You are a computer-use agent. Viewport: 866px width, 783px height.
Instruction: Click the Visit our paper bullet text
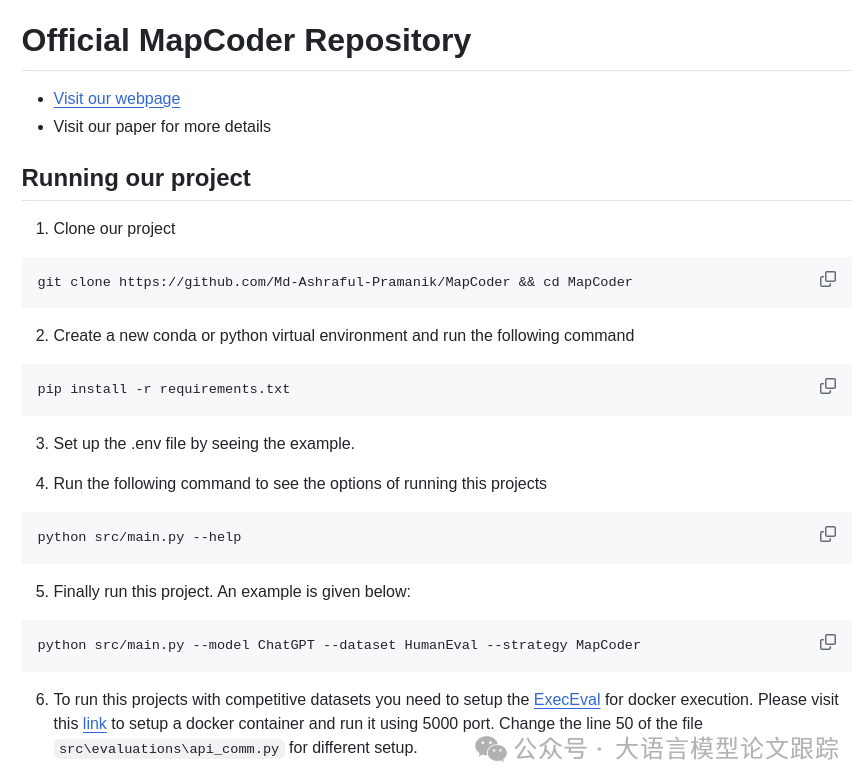(162, 127)
